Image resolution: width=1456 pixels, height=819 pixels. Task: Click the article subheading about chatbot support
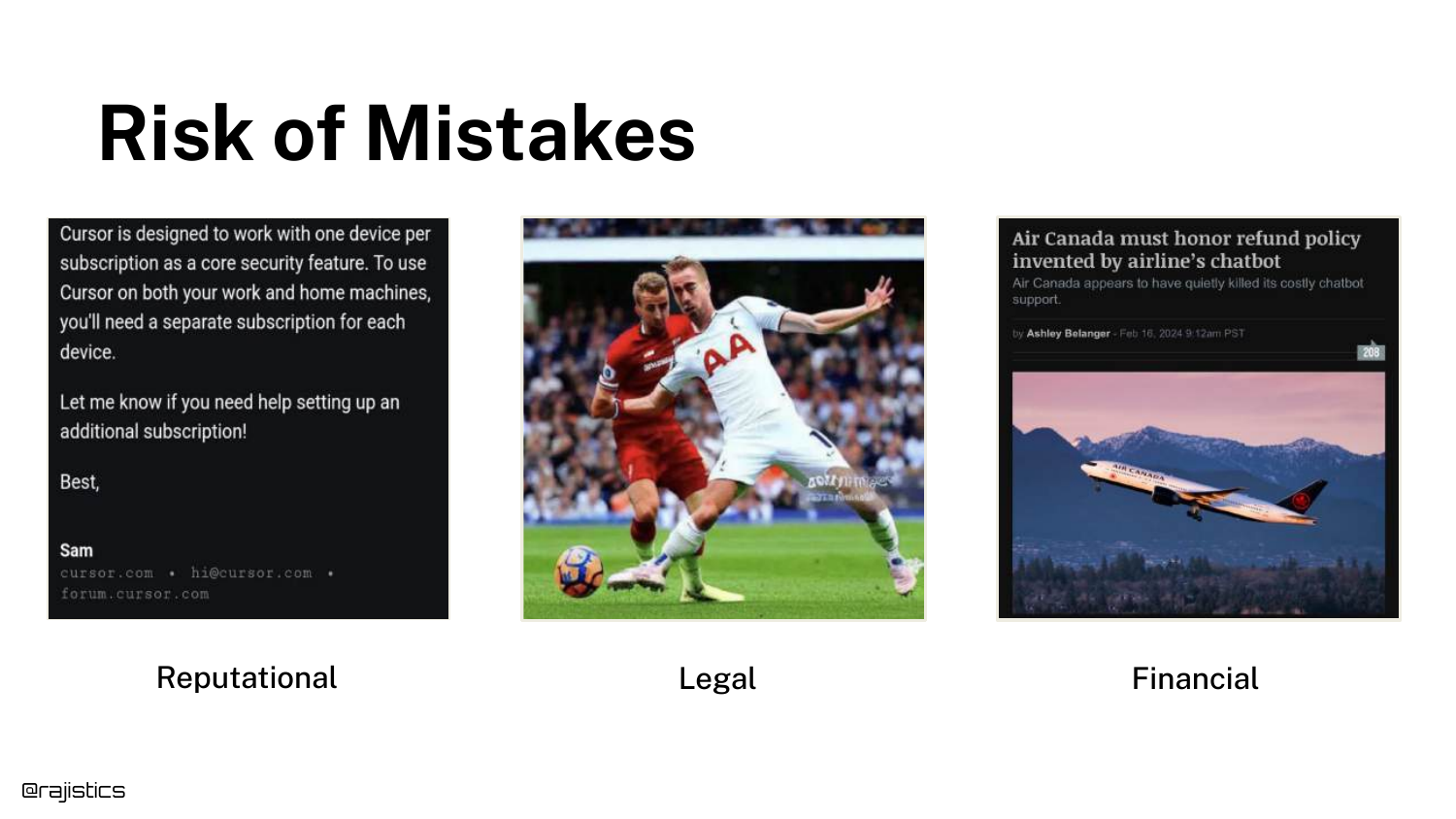(x=1187, y=291)
